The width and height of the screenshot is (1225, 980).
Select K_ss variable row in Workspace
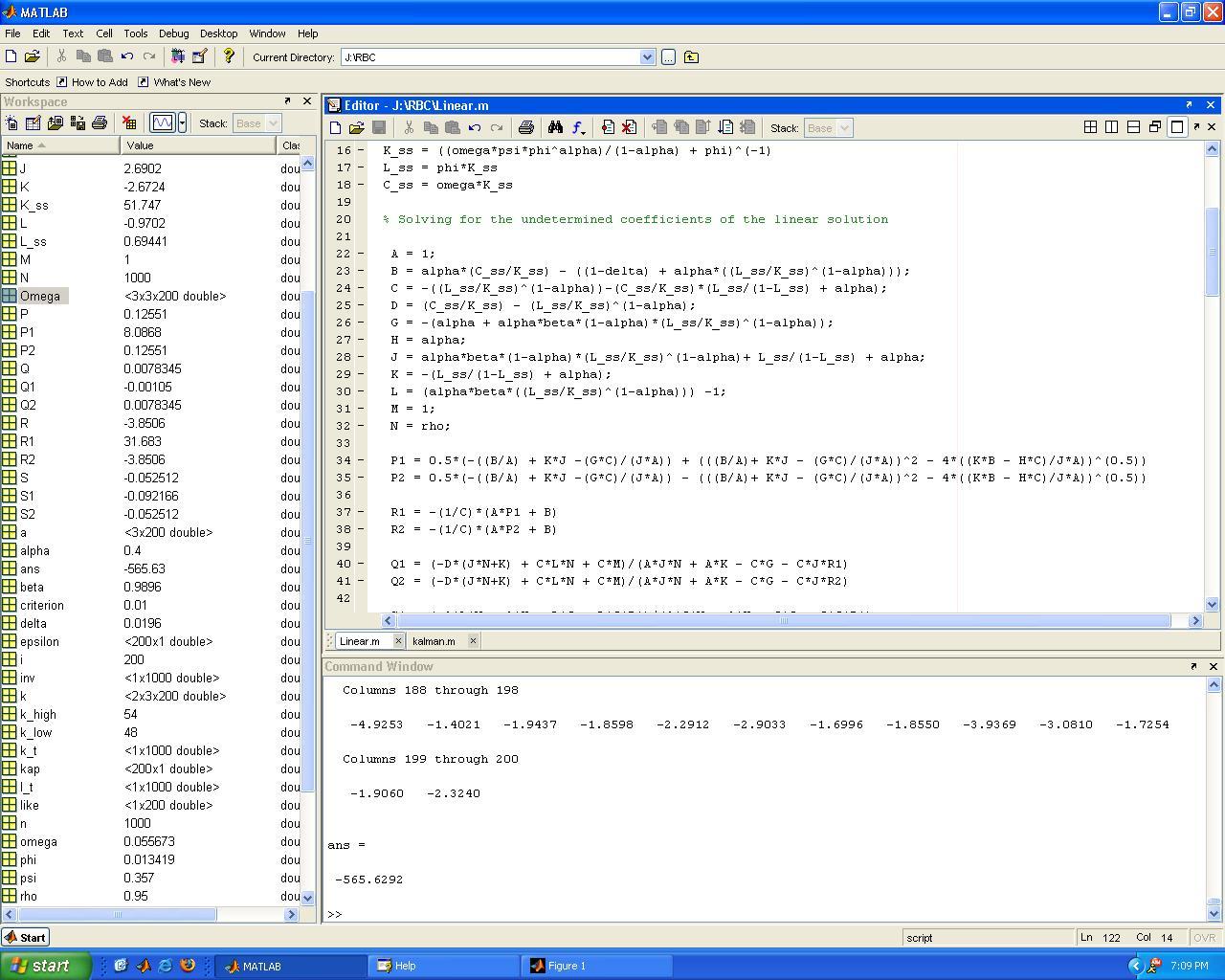[150, 205]
